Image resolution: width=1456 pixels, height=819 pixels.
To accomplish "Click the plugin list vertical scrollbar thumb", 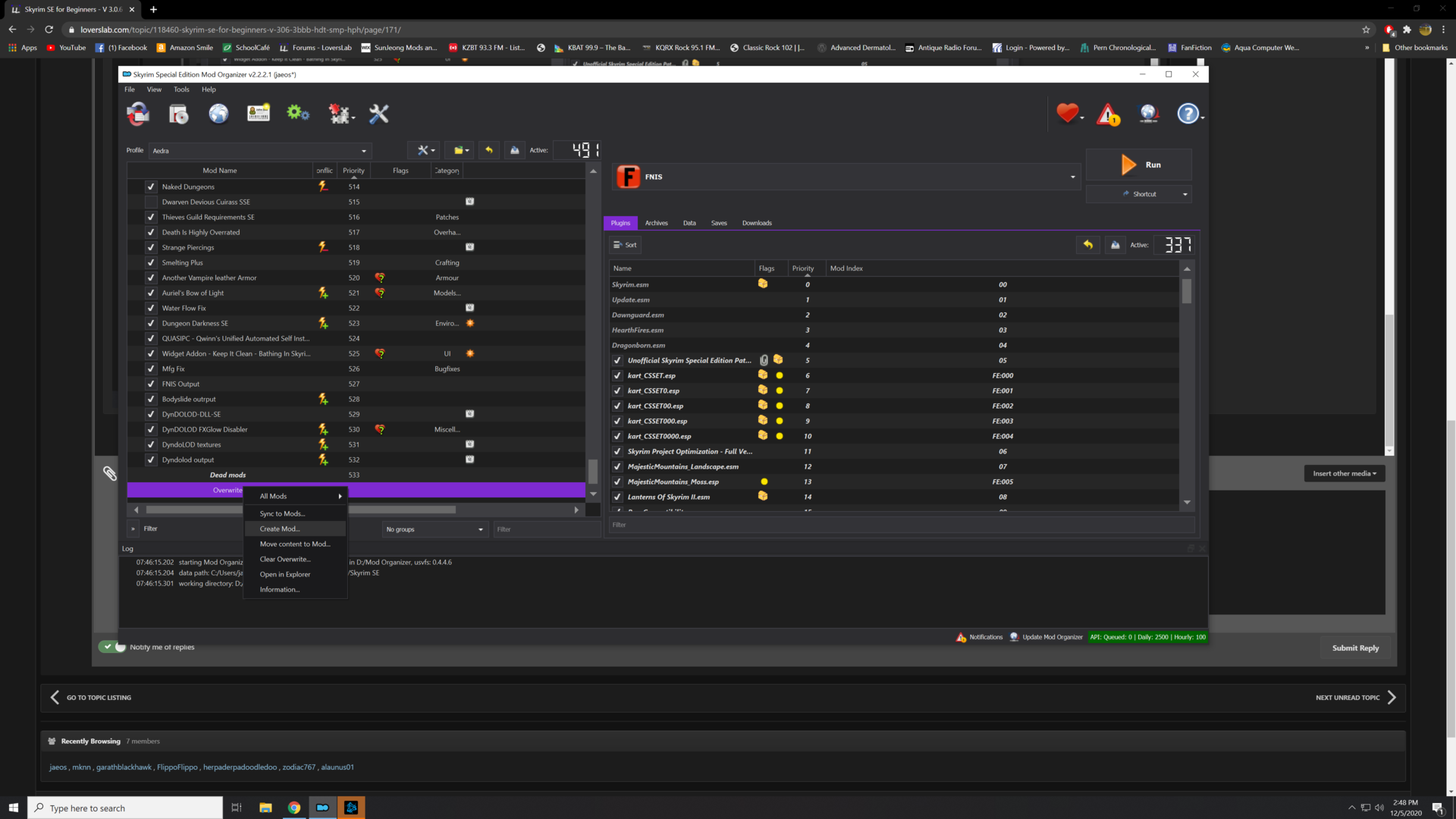I will click(x=1187, y=291).
